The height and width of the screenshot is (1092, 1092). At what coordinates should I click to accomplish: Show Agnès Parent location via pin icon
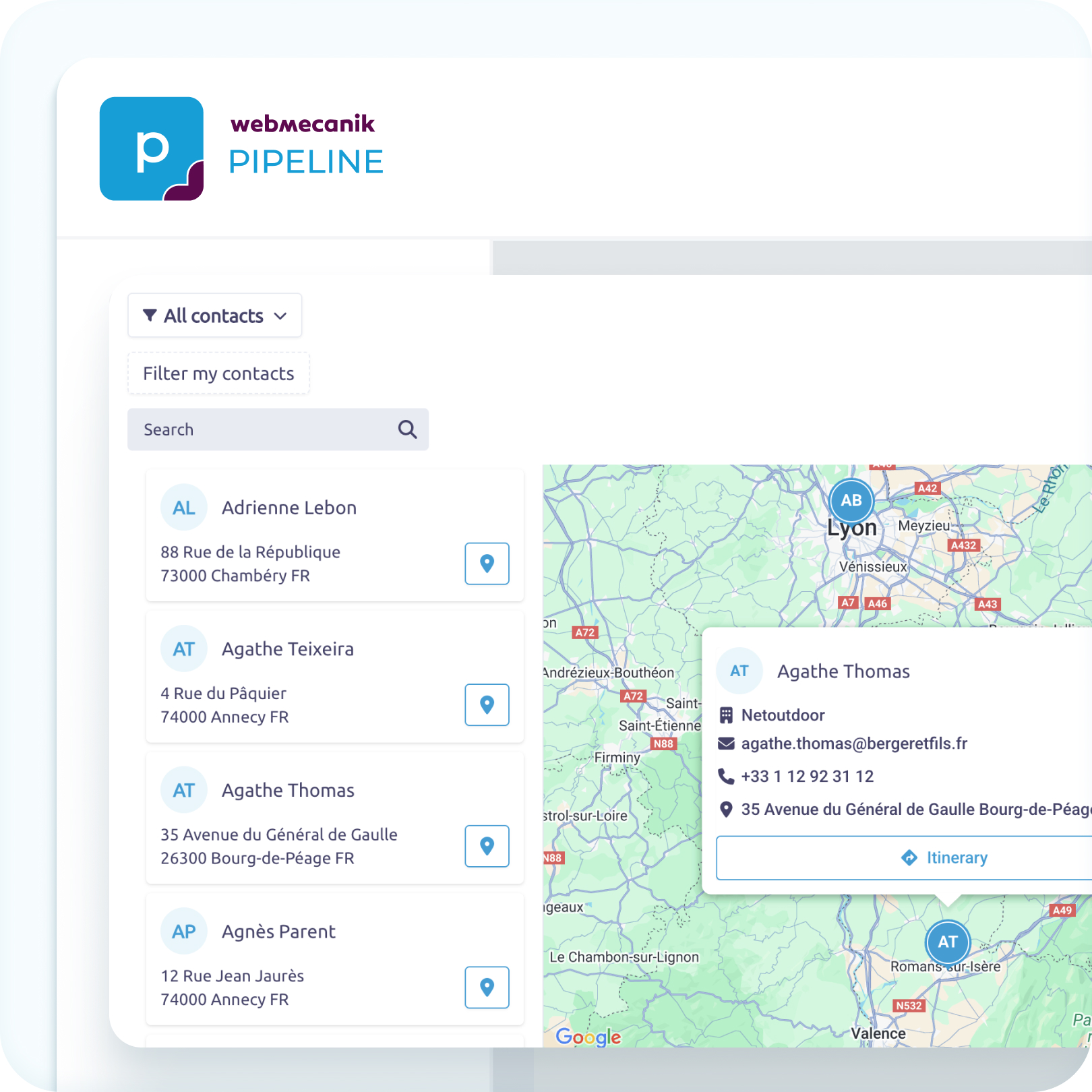(x=487, y=988)
